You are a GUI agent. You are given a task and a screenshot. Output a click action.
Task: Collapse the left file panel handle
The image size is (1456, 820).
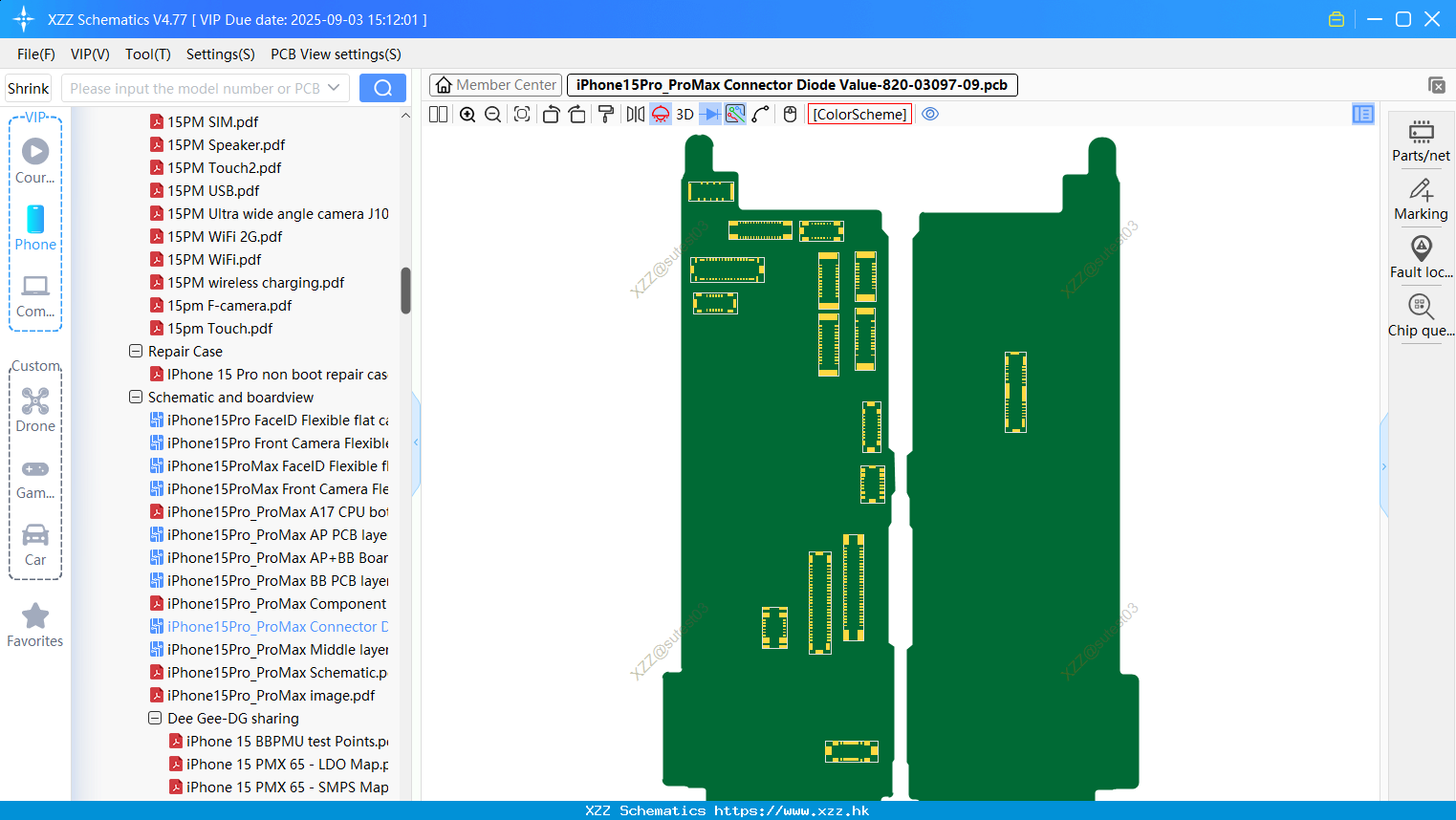click(416, 442)
